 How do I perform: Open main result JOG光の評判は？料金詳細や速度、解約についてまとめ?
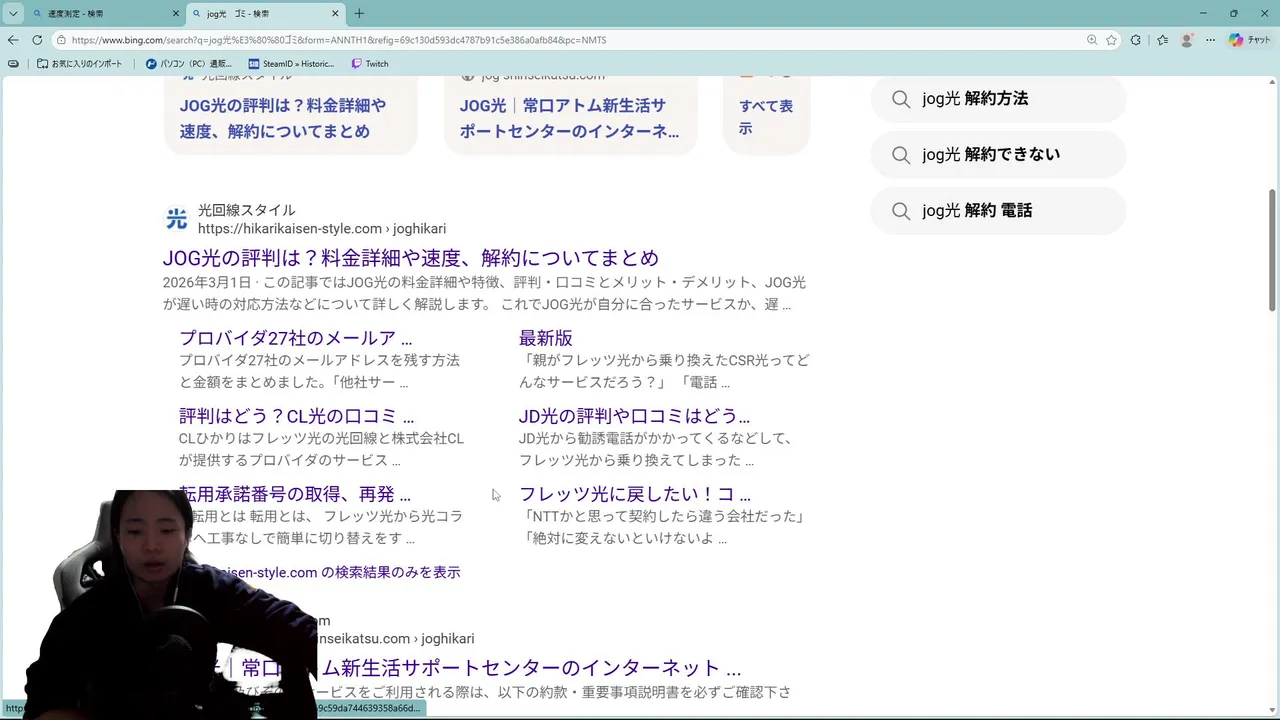[410, 258]
